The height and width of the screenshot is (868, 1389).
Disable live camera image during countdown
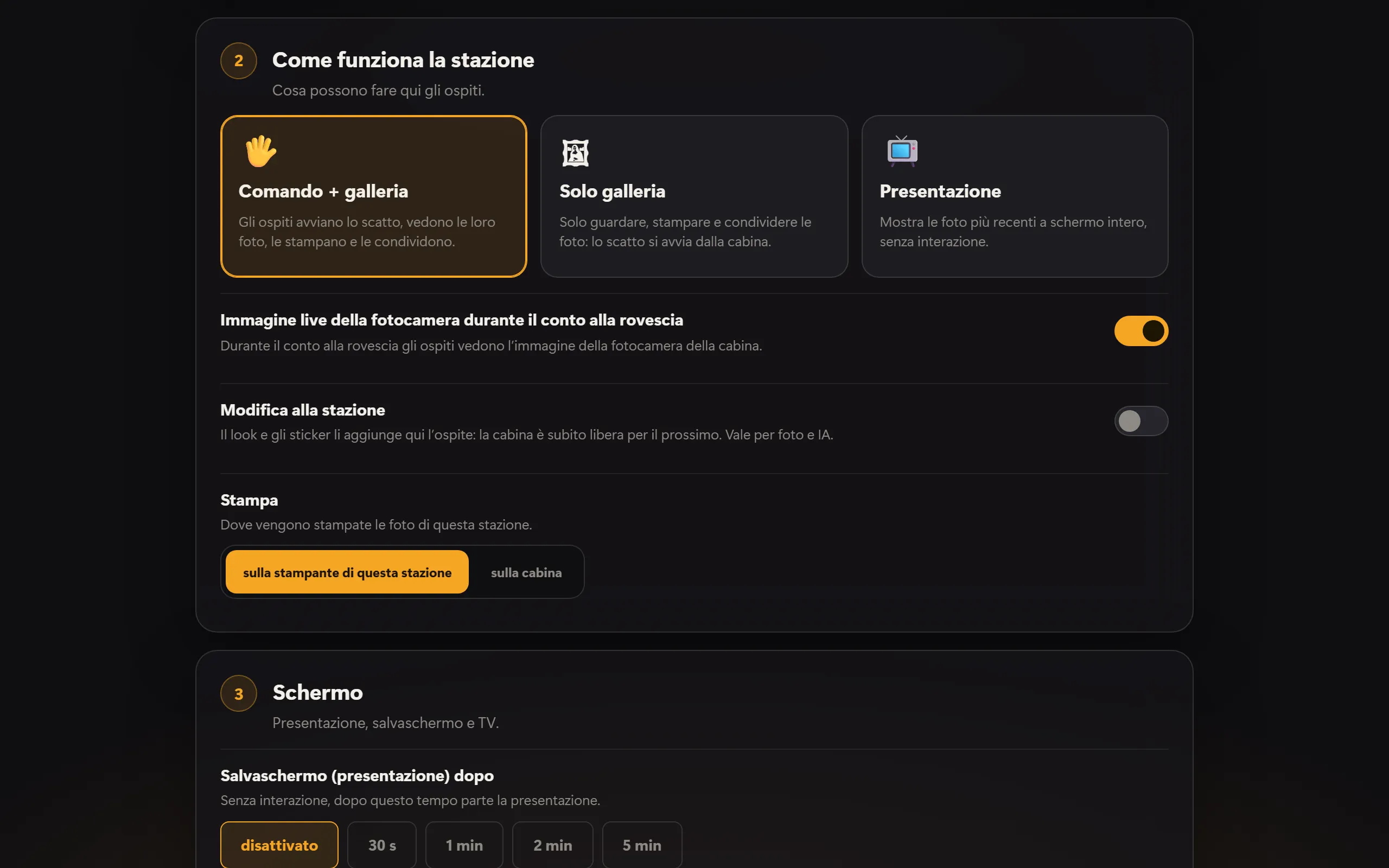tap(1141, 331)
